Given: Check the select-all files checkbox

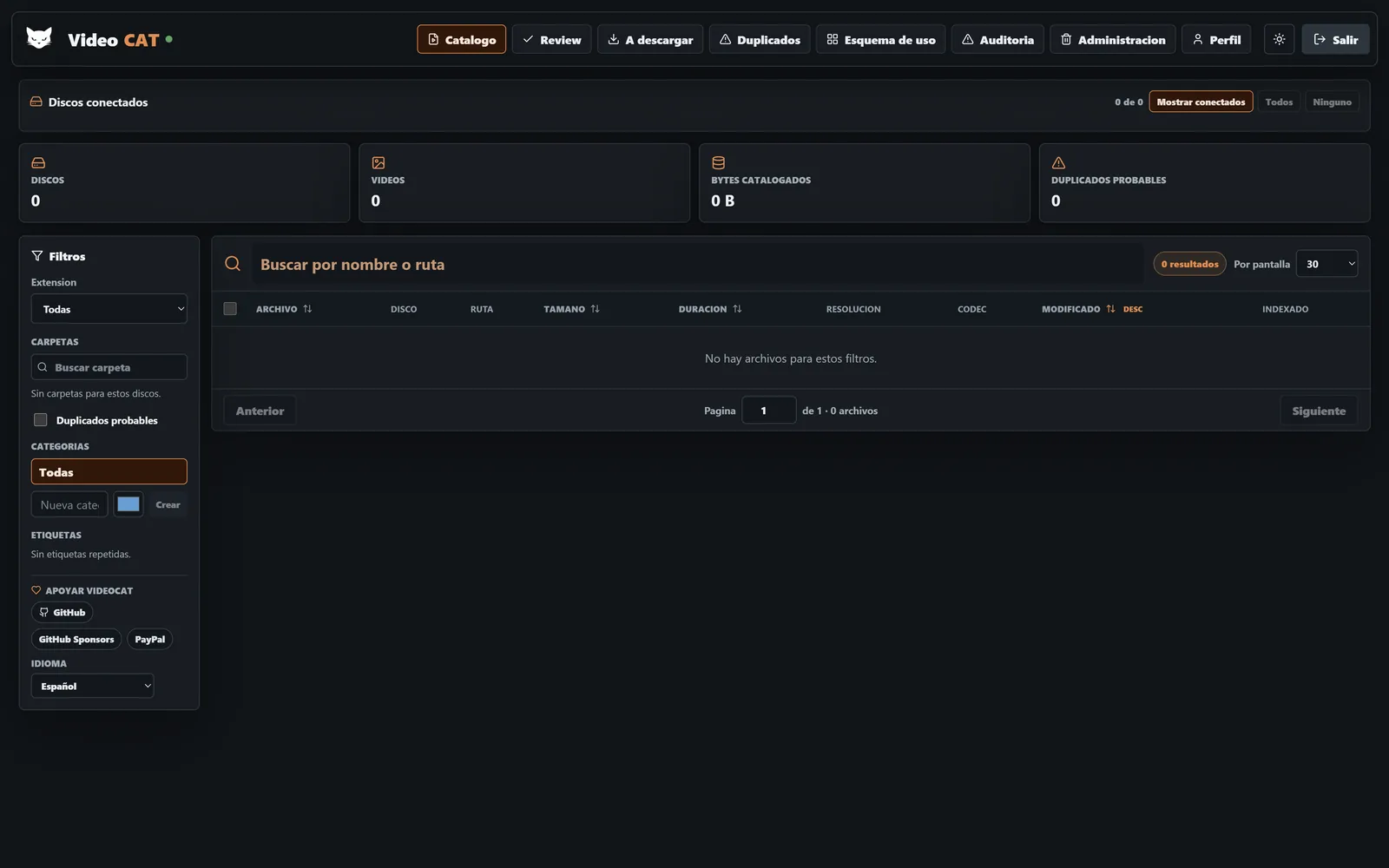Looking at the screenshot, I should click(x=230, y=309).
